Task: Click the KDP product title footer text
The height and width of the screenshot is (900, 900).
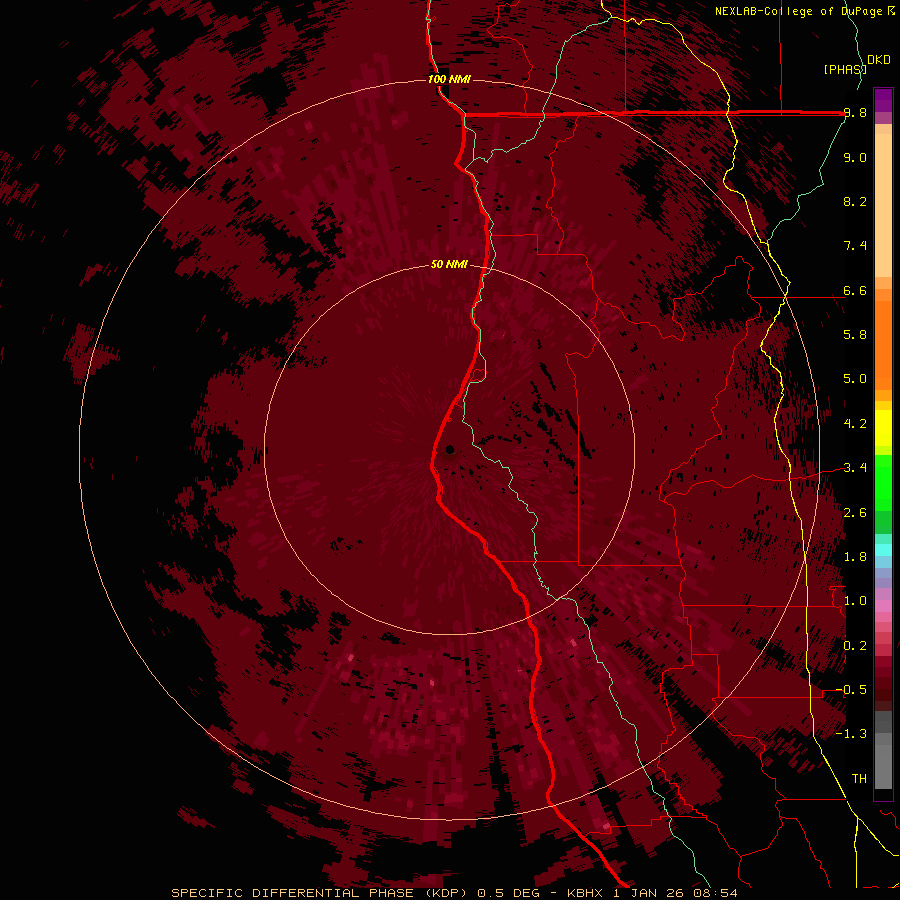Action: point(454,893)
